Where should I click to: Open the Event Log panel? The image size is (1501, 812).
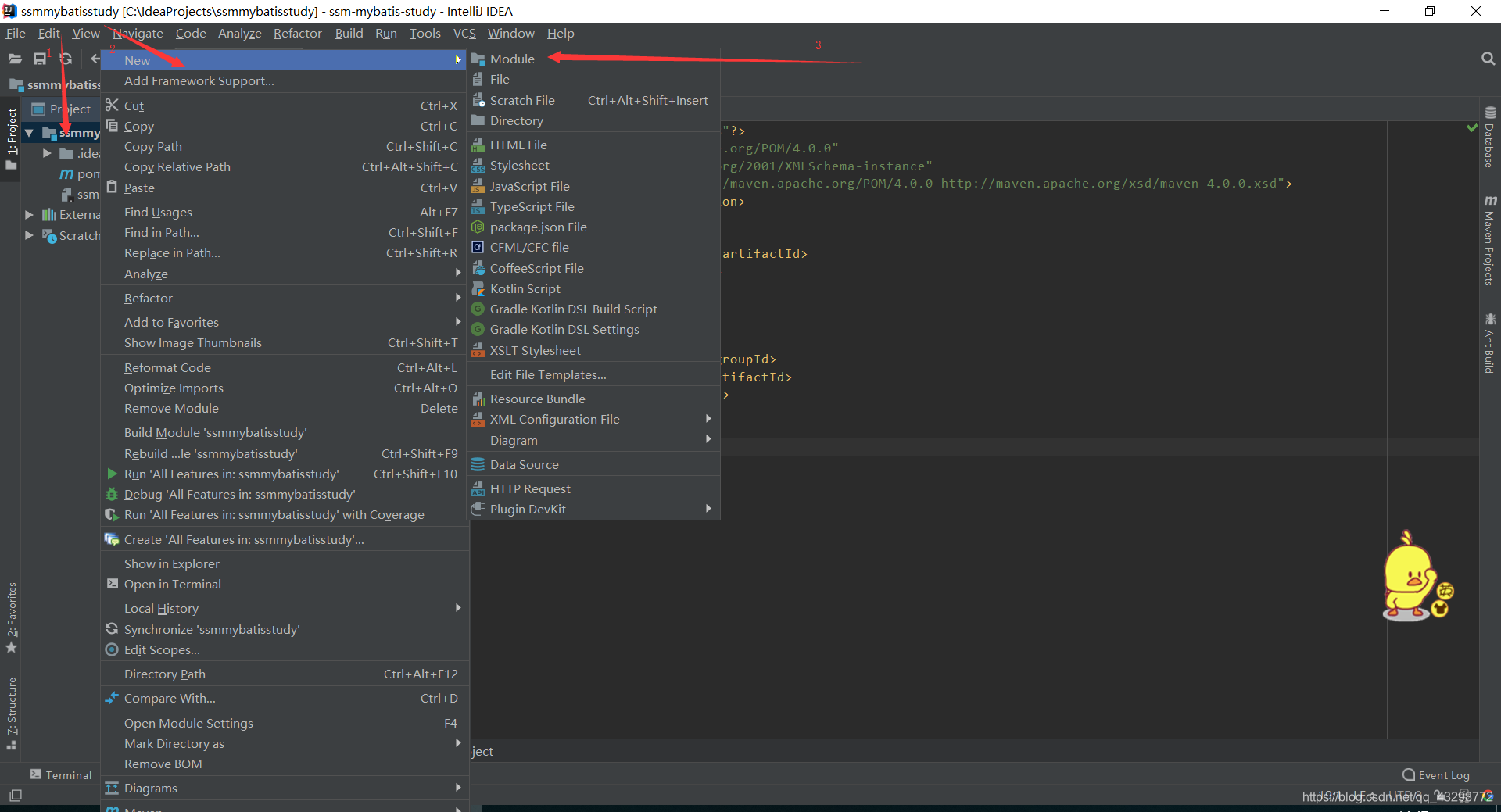click(1436, 775)
